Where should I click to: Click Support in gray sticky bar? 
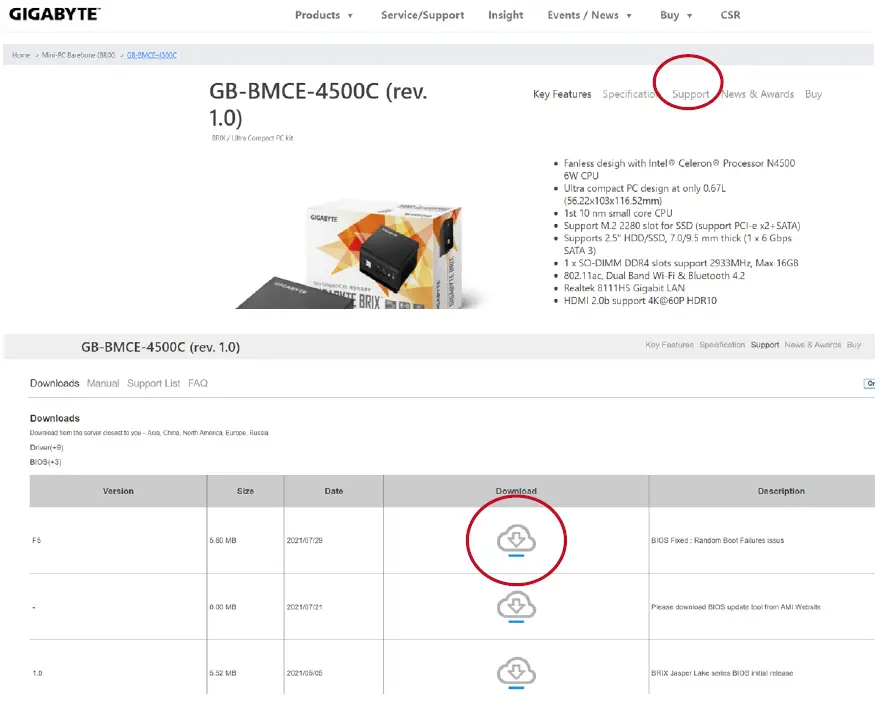coord(764,344)
